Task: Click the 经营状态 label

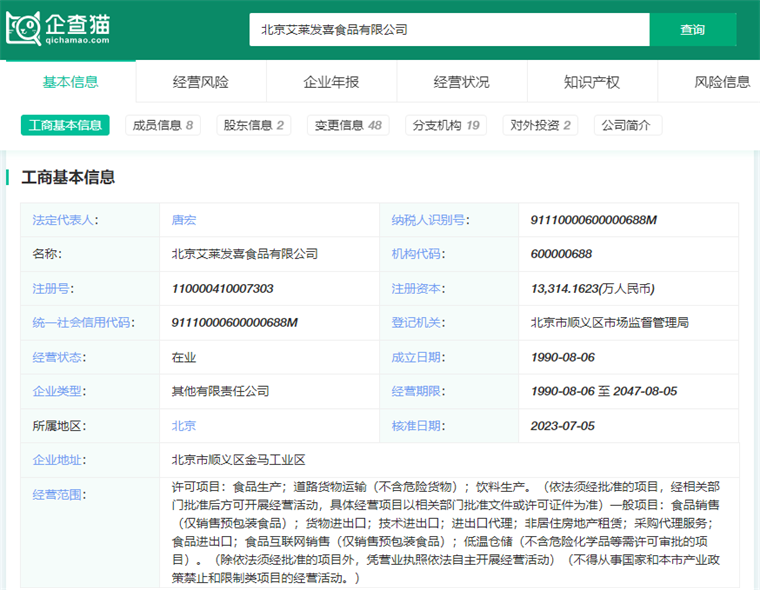Action: click(57, 357)
